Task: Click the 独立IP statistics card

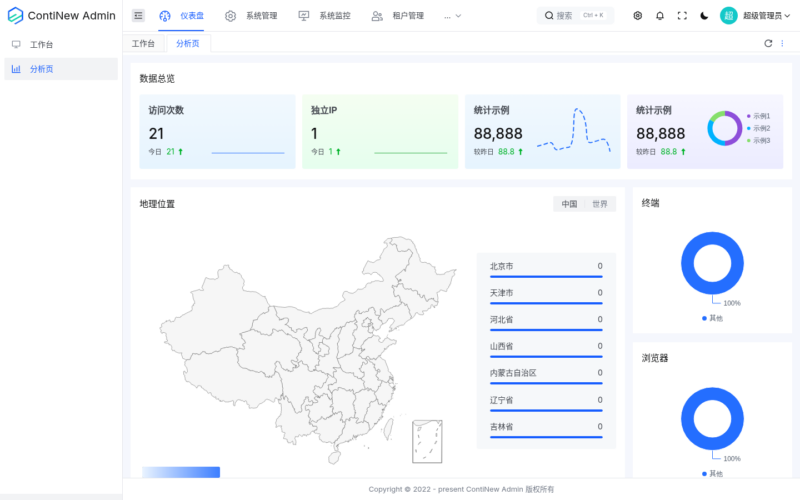Action: pos(380,131)
